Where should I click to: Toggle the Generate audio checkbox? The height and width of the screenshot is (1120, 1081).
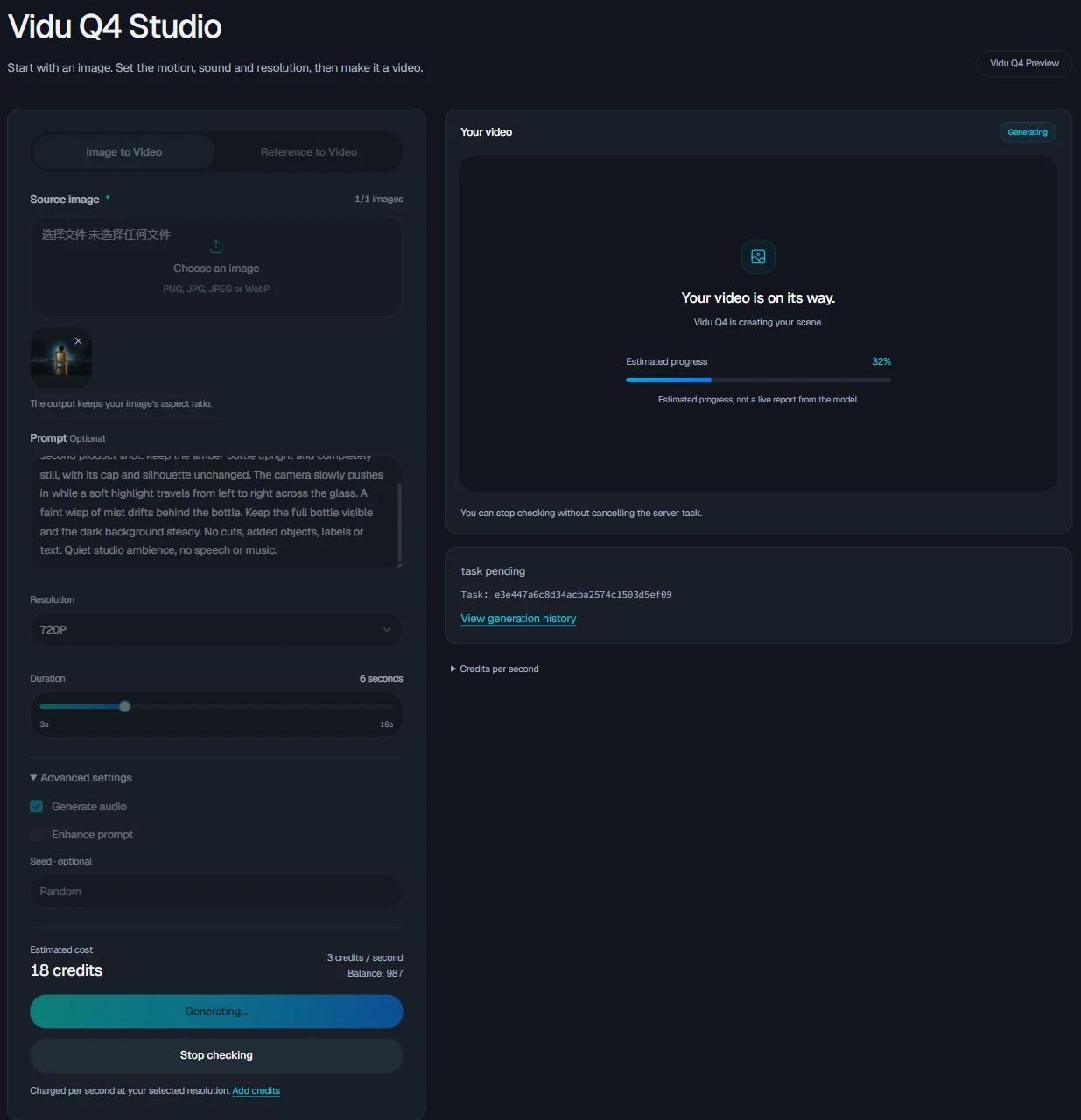click(37, 807)
